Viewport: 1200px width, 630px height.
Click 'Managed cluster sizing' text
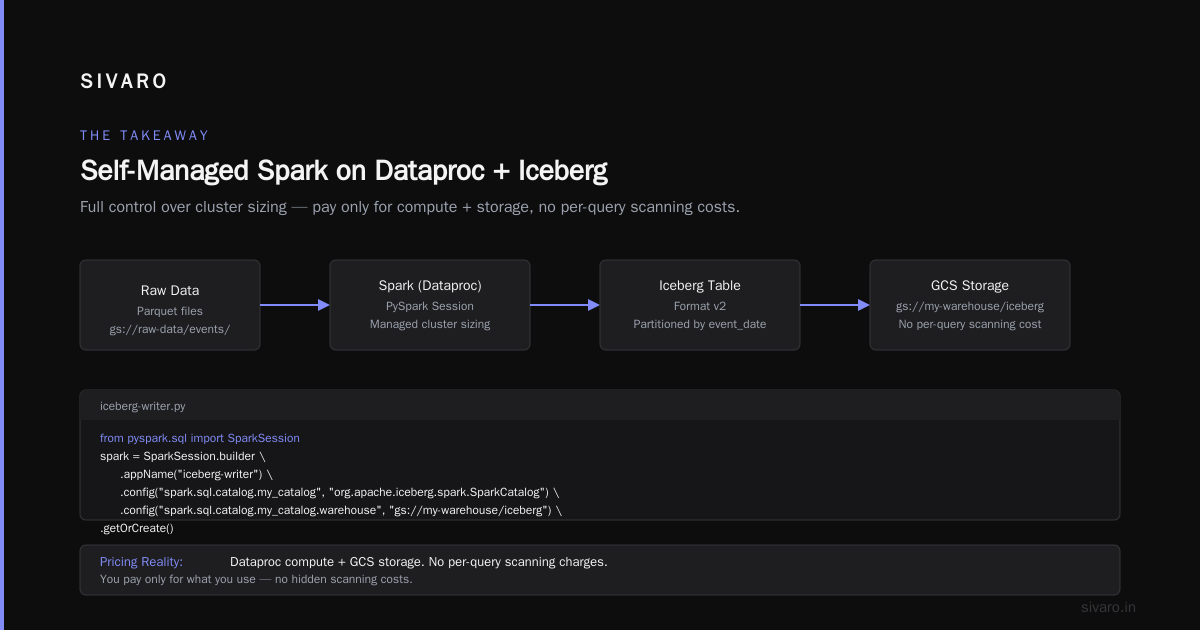pyautogui.click(x=430, y=324)
